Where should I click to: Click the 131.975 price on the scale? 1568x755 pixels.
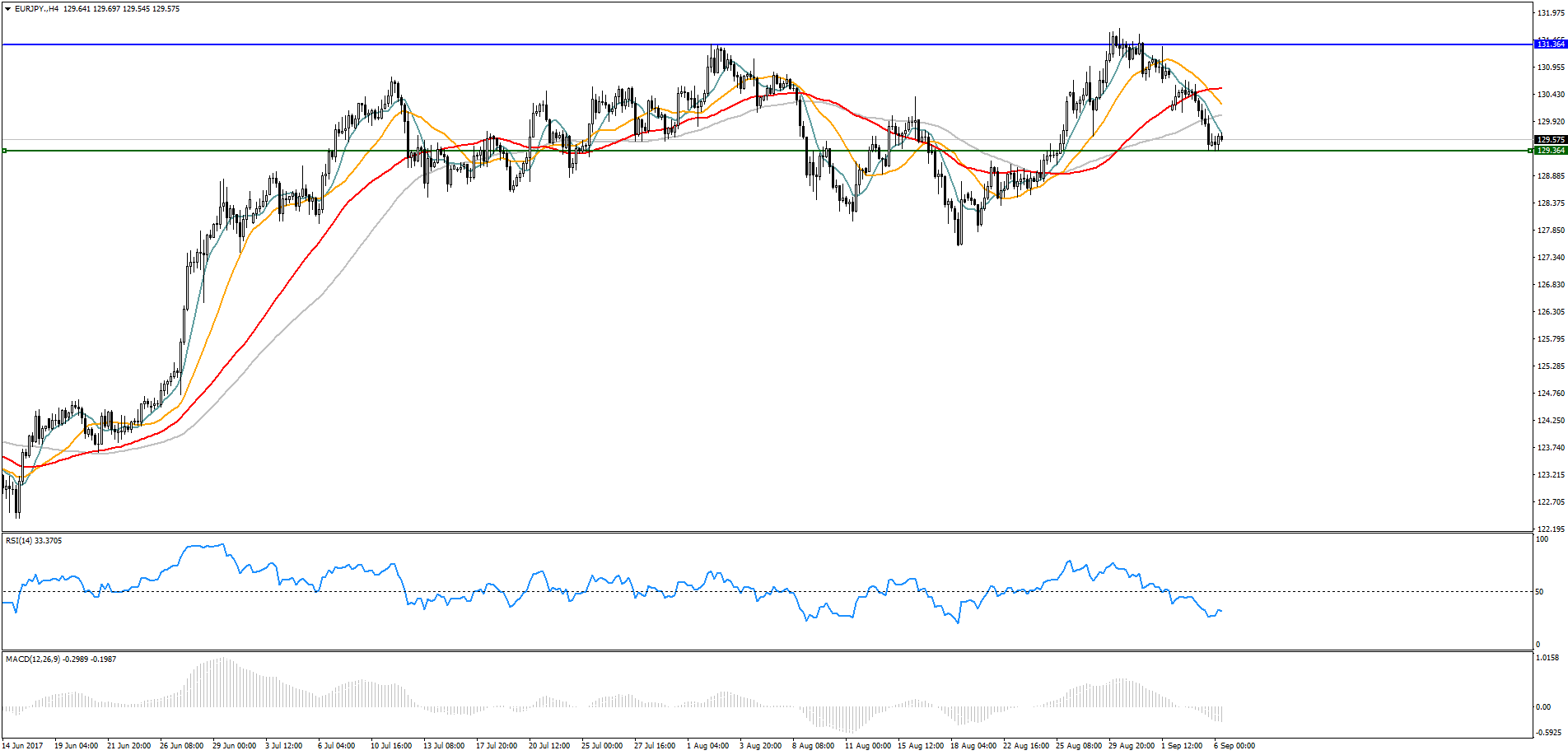(1551, 13)
